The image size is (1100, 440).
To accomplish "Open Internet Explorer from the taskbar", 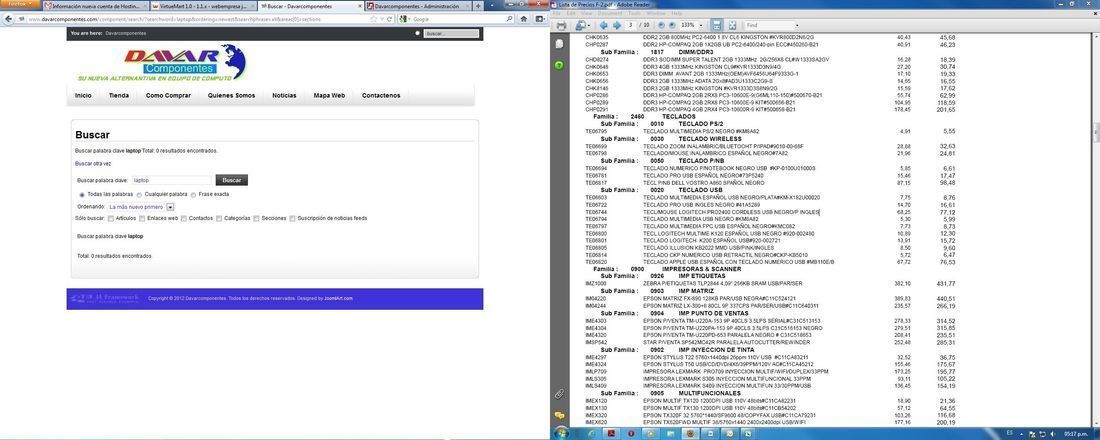I will click(x=591, y=433).
